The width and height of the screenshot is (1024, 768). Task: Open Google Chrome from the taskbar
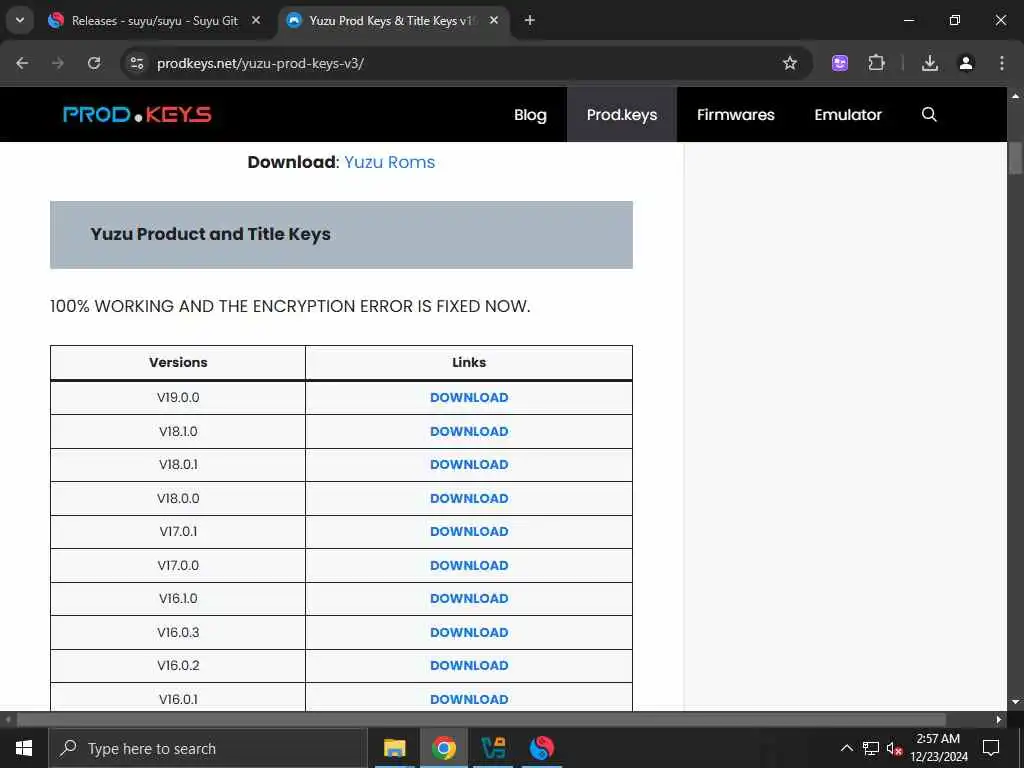[x=443, y=748]
